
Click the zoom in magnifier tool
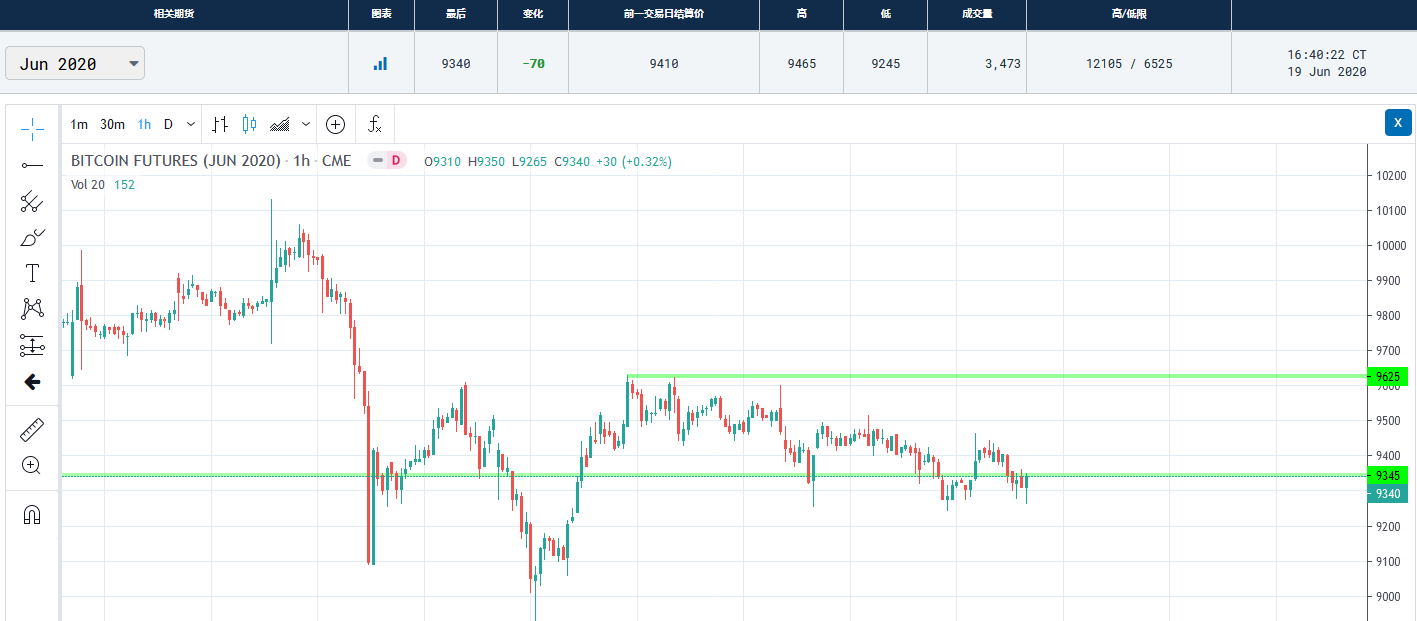coord(32,465)
